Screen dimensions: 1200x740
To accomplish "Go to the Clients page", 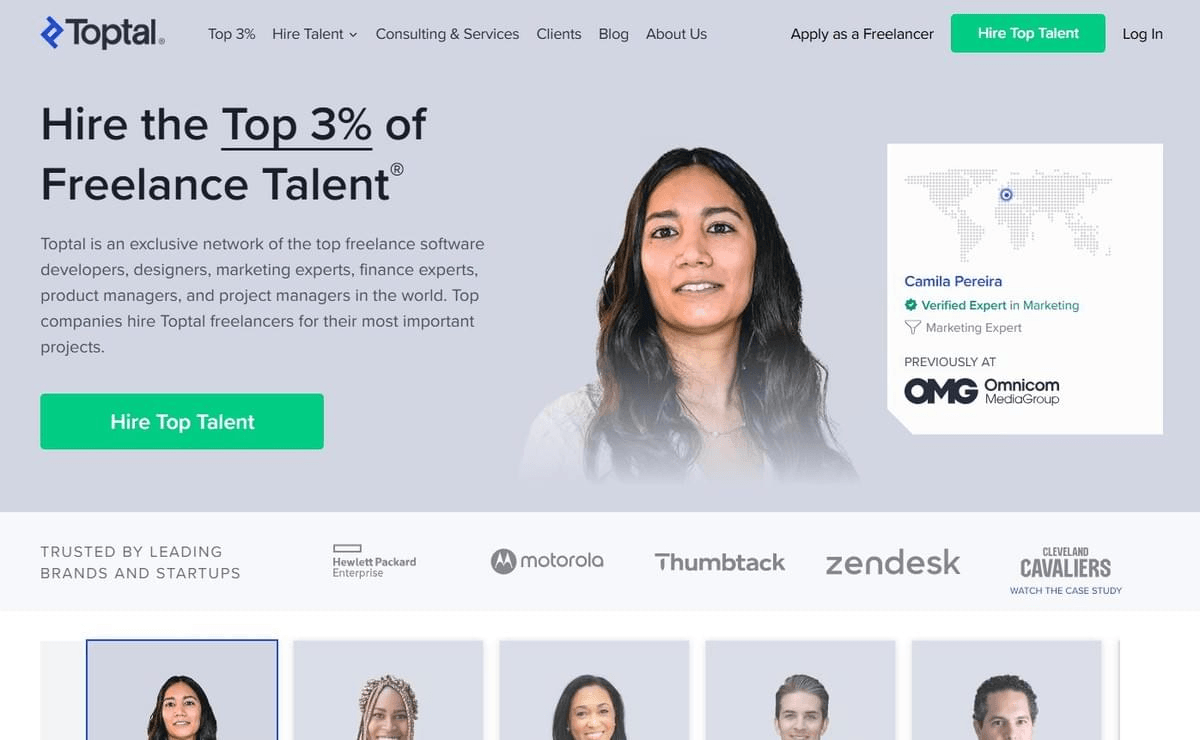I will coord(558,34).
